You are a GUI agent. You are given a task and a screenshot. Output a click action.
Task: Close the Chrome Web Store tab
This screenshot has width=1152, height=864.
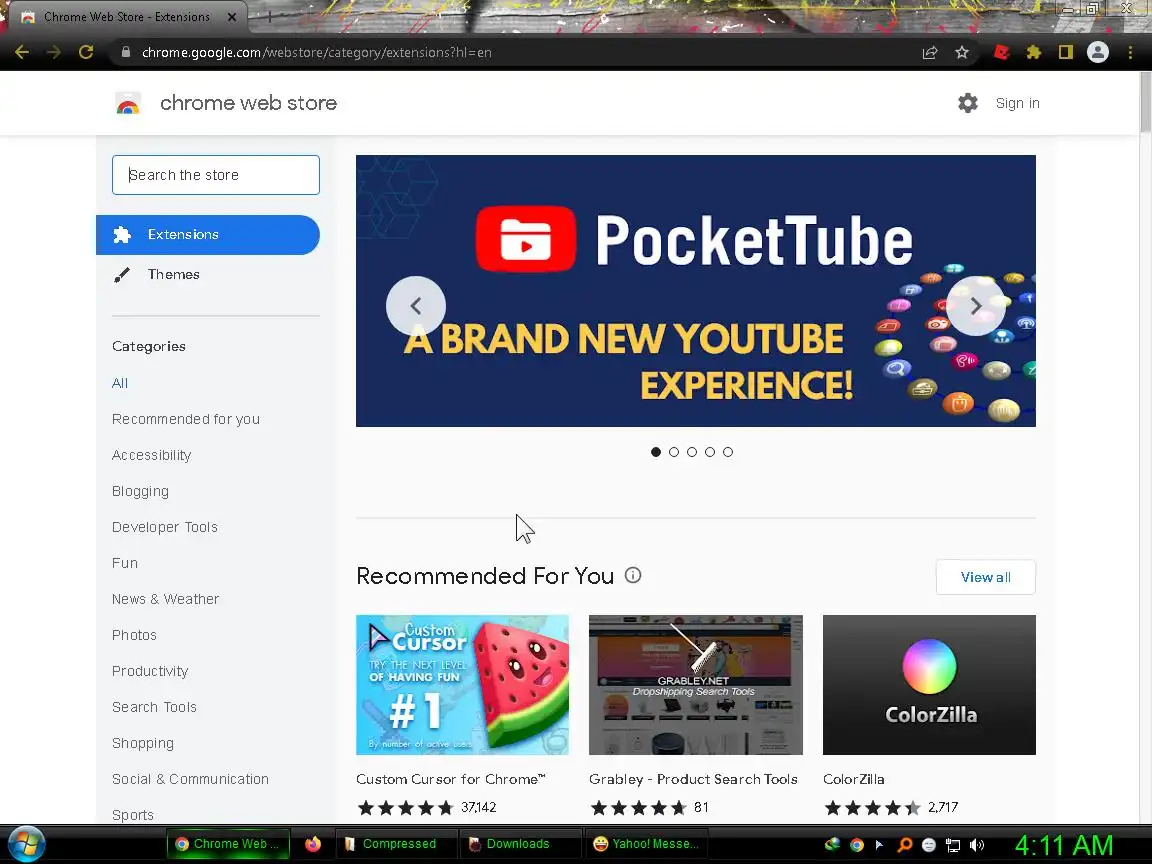click(x=231, y=17)
